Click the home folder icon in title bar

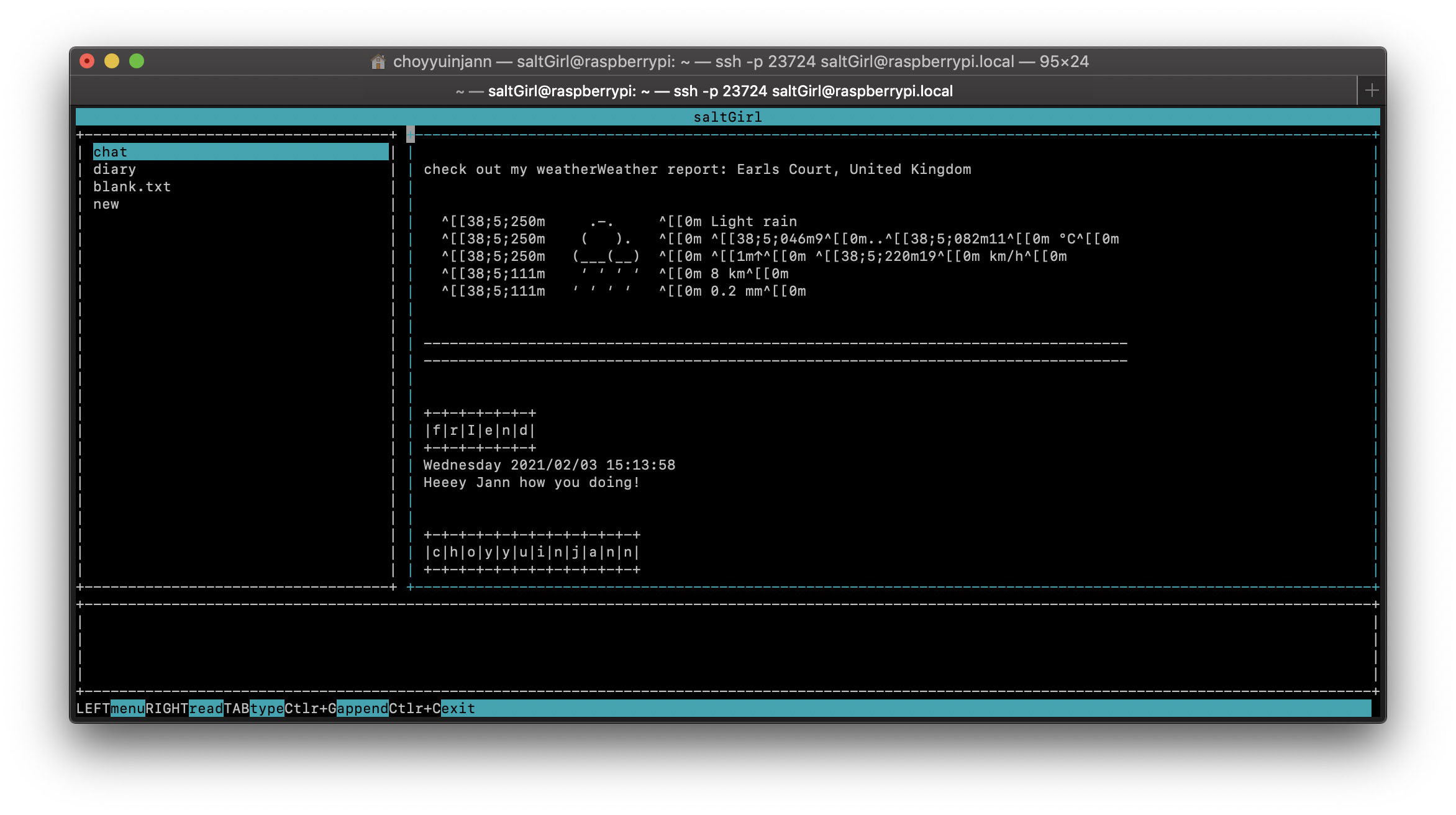tap(378, 61)
